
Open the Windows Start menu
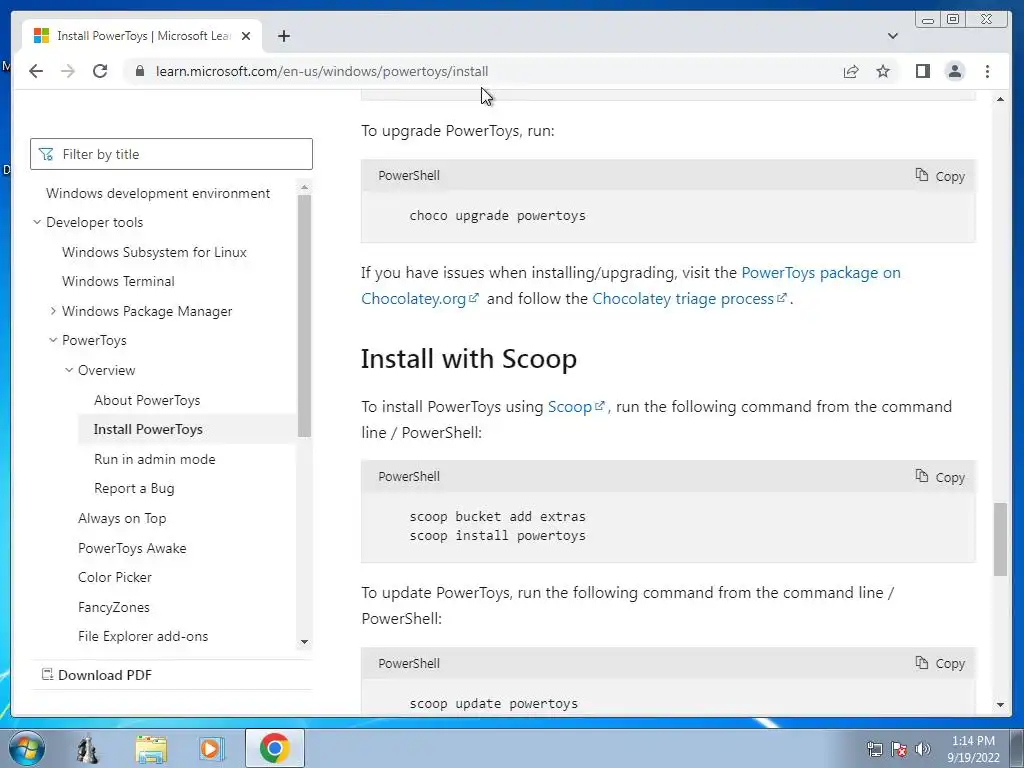(27, 748)
